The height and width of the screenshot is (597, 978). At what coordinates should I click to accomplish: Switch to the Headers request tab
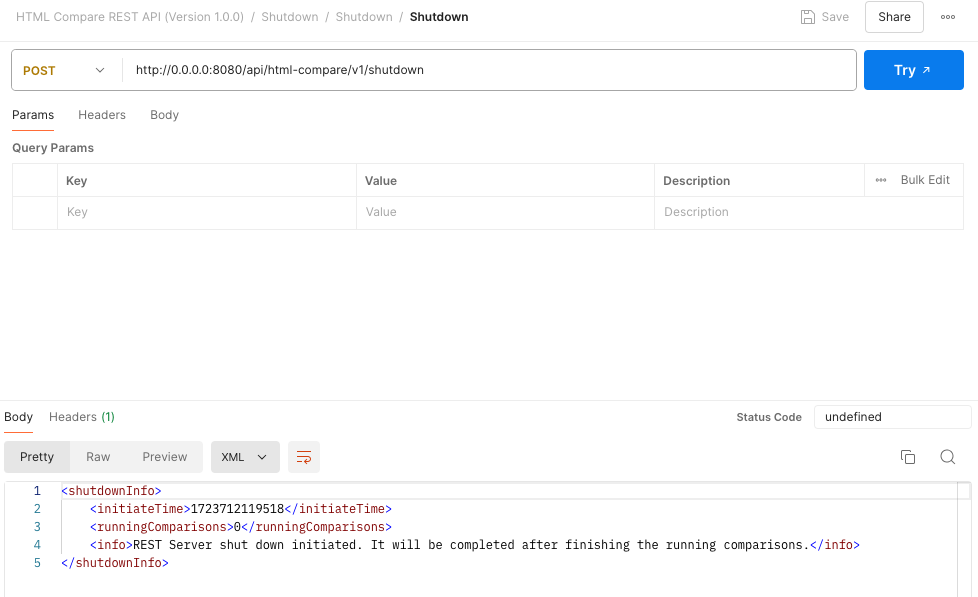(x=102, y=115)
